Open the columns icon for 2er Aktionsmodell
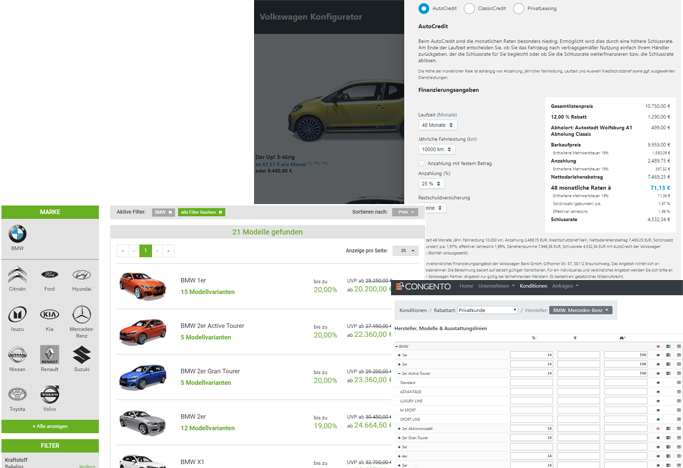683x468 pixels. coord(668,428)
